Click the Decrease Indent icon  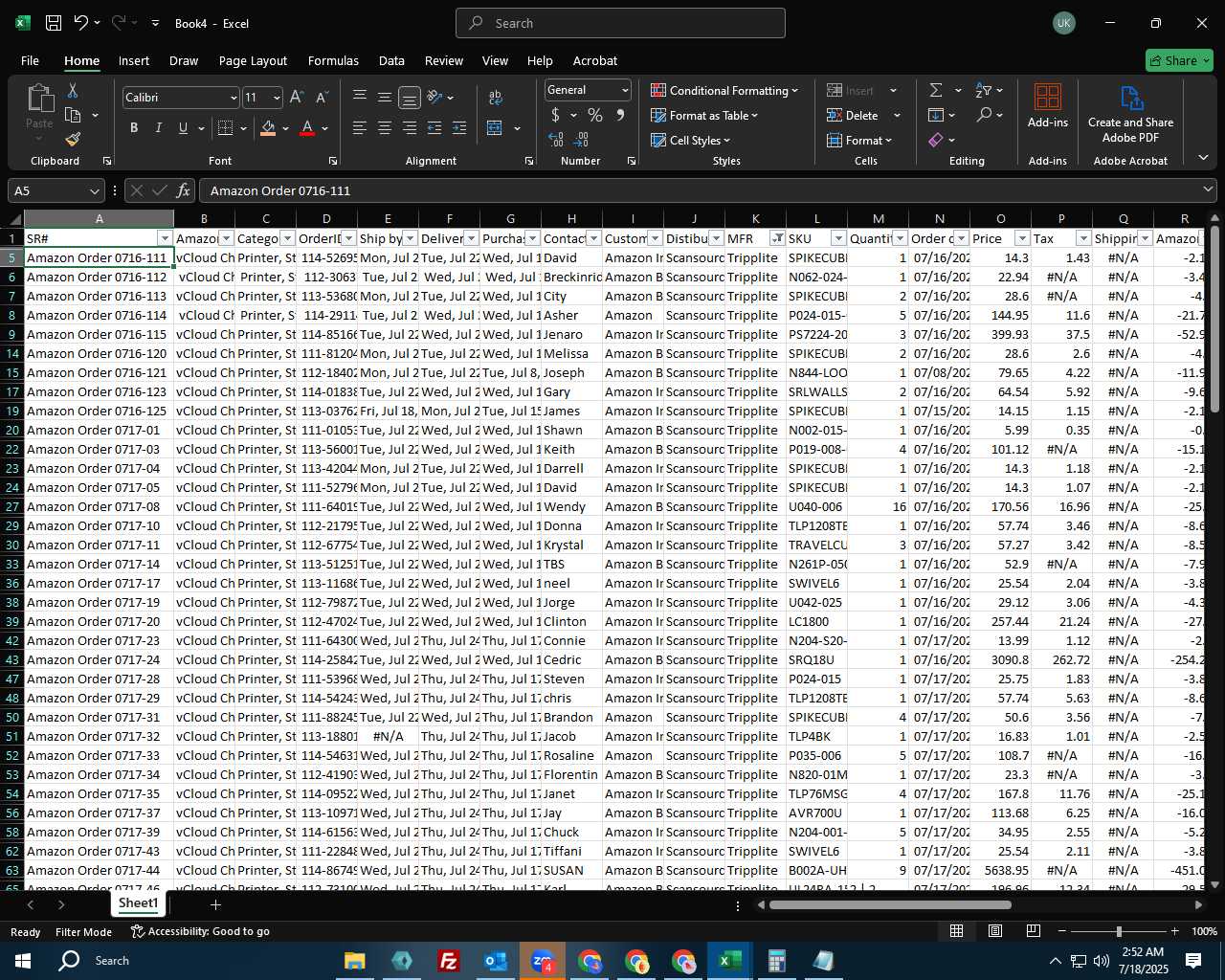[x=434, y=128]
